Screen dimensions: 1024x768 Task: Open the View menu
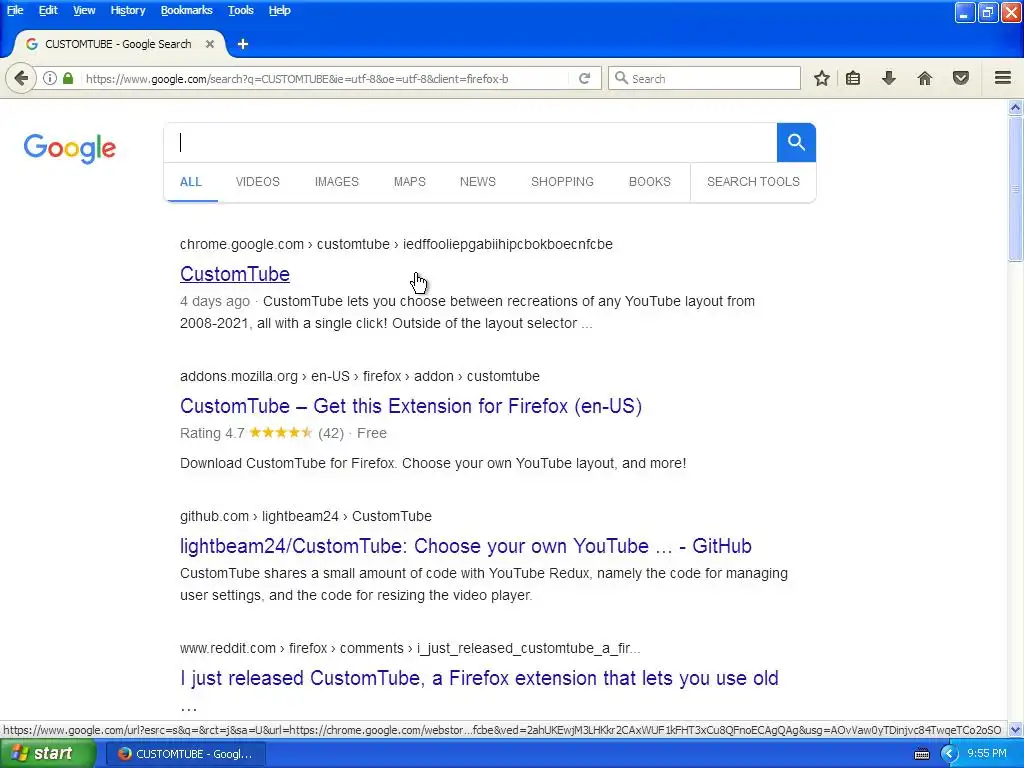84,10
